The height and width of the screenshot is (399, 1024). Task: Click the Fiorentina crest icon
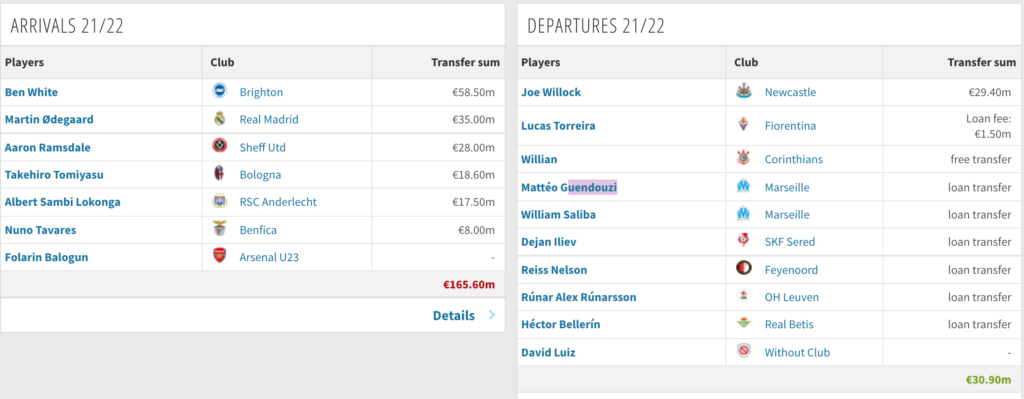point(743,125)
